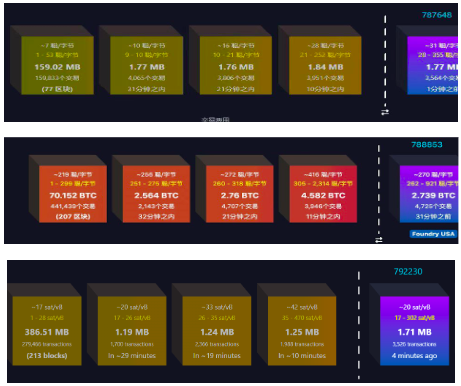Select the 4.582 BTC pending block

point(323,194)
